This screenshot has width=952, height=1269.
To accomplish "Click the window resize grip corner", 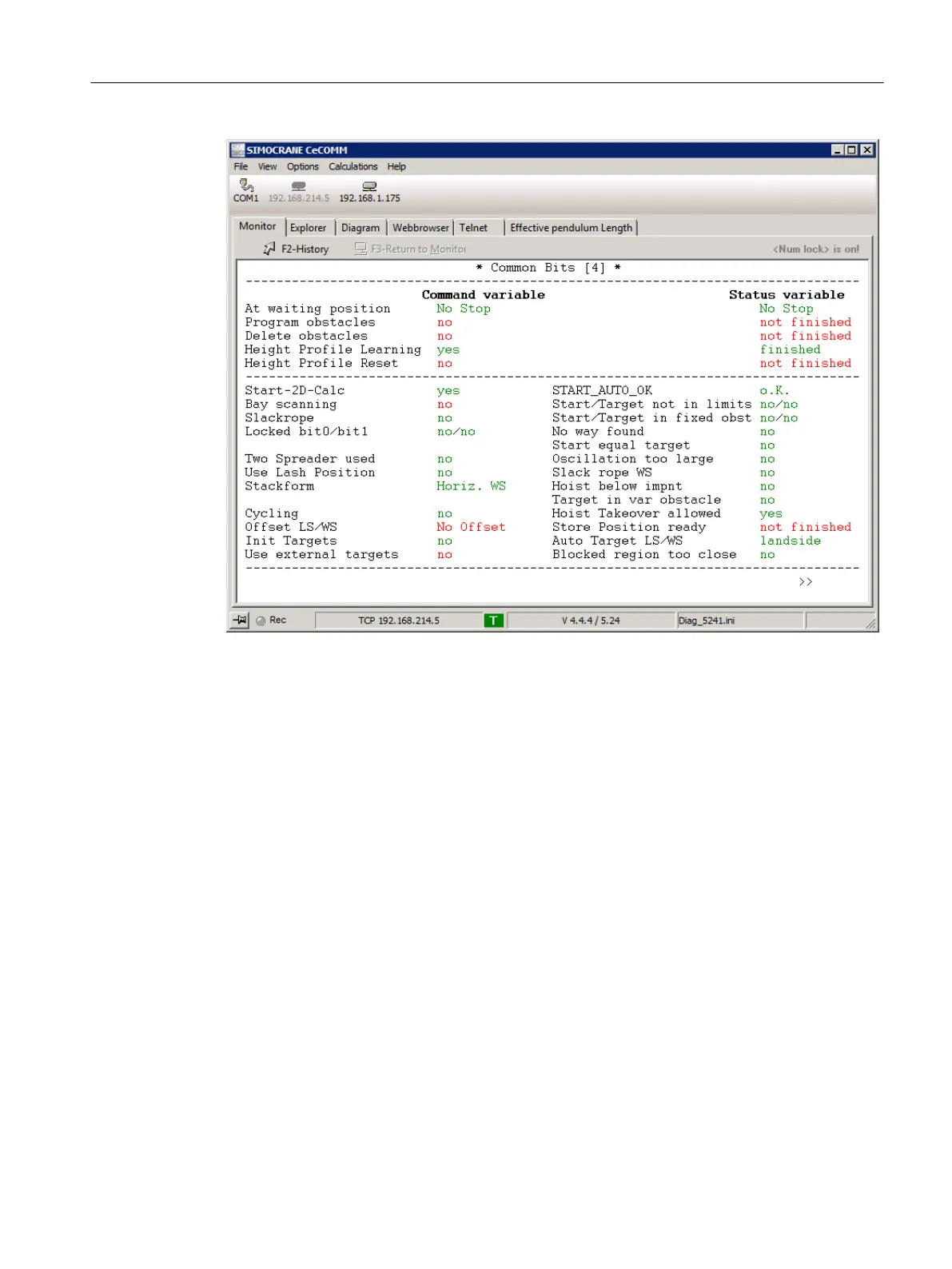I will 870,623.
